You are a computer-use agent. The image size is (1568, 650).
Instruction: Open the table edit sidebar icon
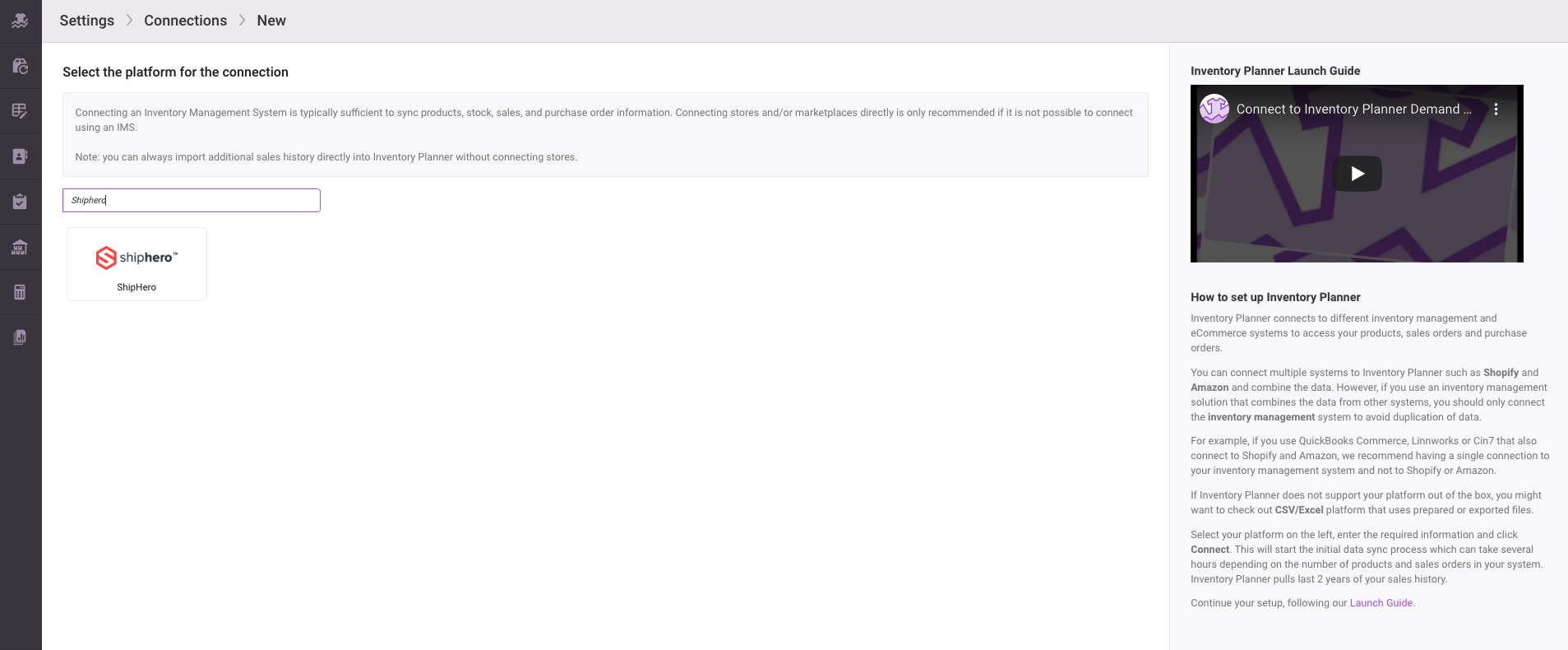point(21,111)
